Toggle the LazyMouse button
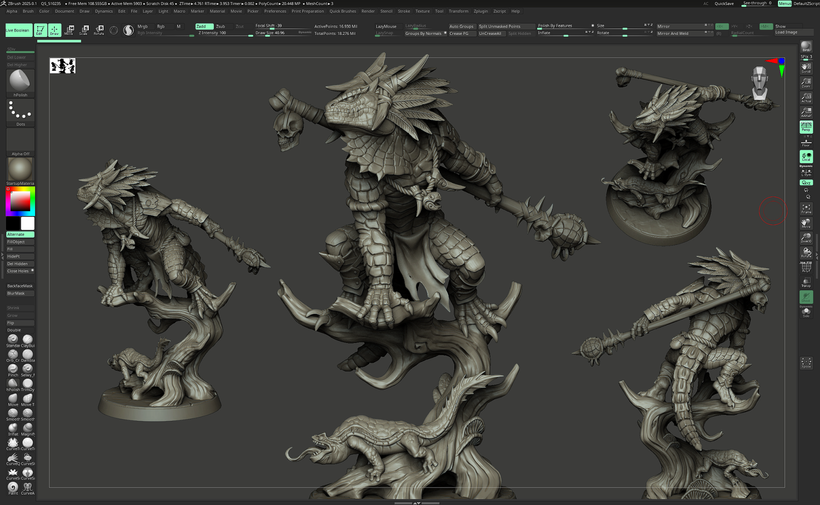 point(386,26)
